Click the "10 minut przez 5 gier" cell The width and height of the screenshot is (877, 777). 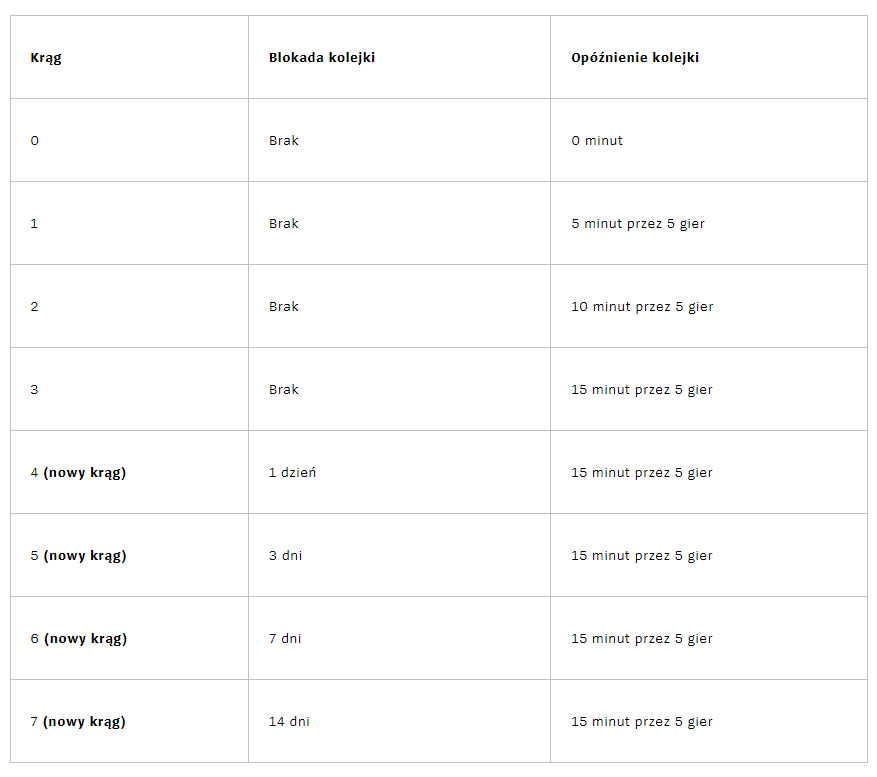[x=642, y=307]
